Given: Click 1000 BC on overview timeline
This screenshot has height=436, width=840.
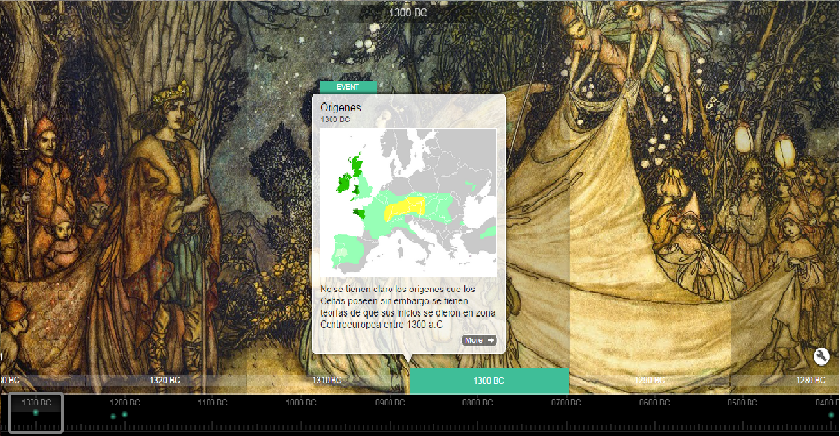Looking at the screenshot, I should tap(301, 402).
